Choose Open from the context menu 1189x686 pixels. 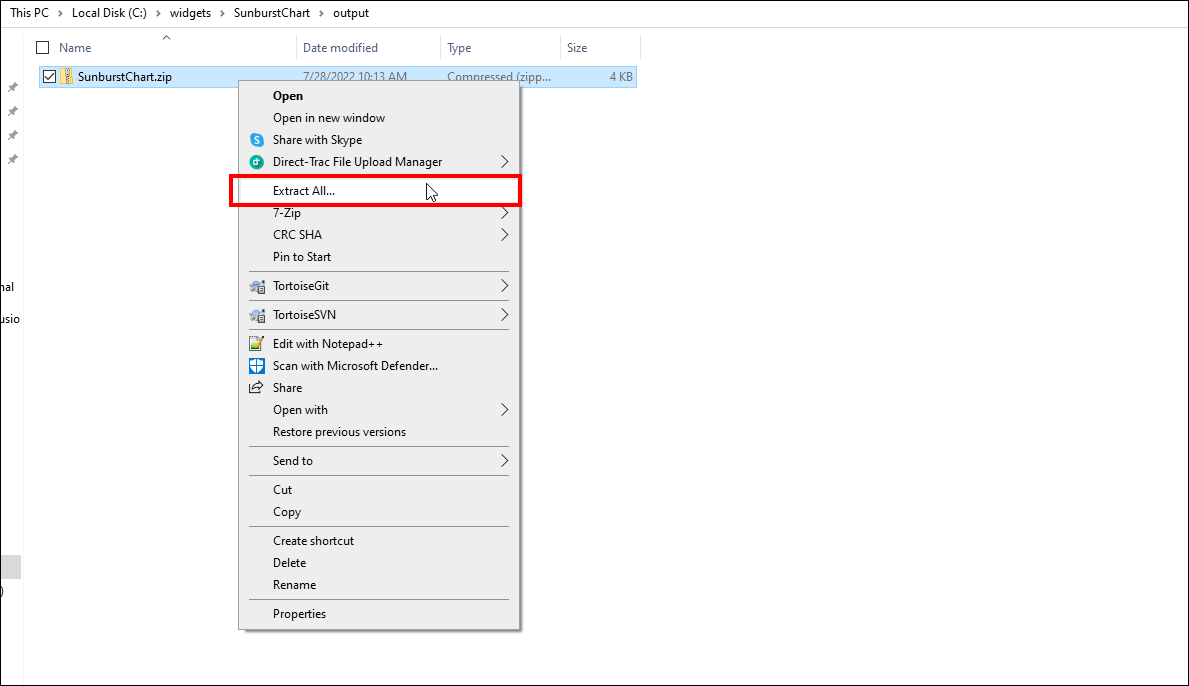click(x=379, y=96)
